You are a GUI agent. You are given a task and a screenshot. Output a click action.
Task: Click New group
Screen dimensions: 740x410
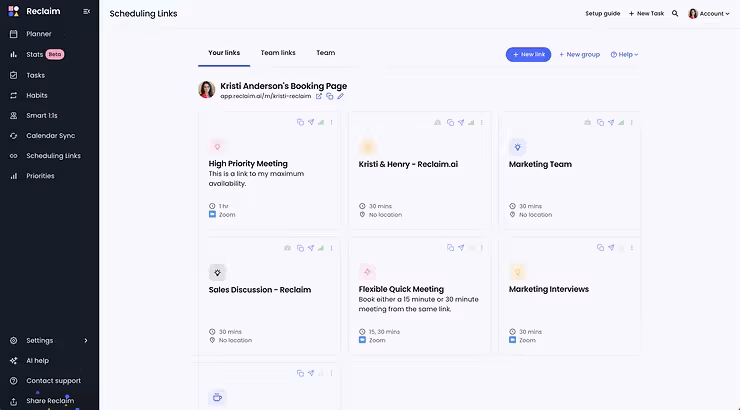coord(580,55)
